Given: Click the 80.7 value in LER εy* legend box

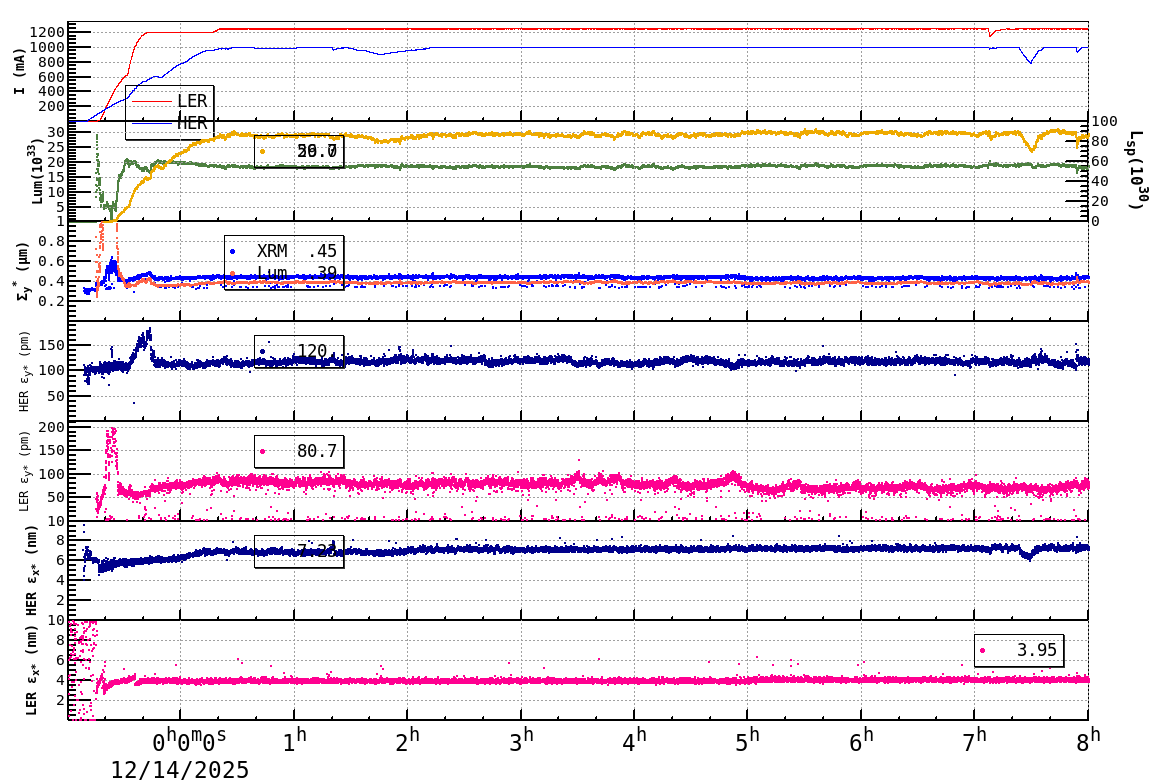Looking at the screenshot, I should [317, 451].
